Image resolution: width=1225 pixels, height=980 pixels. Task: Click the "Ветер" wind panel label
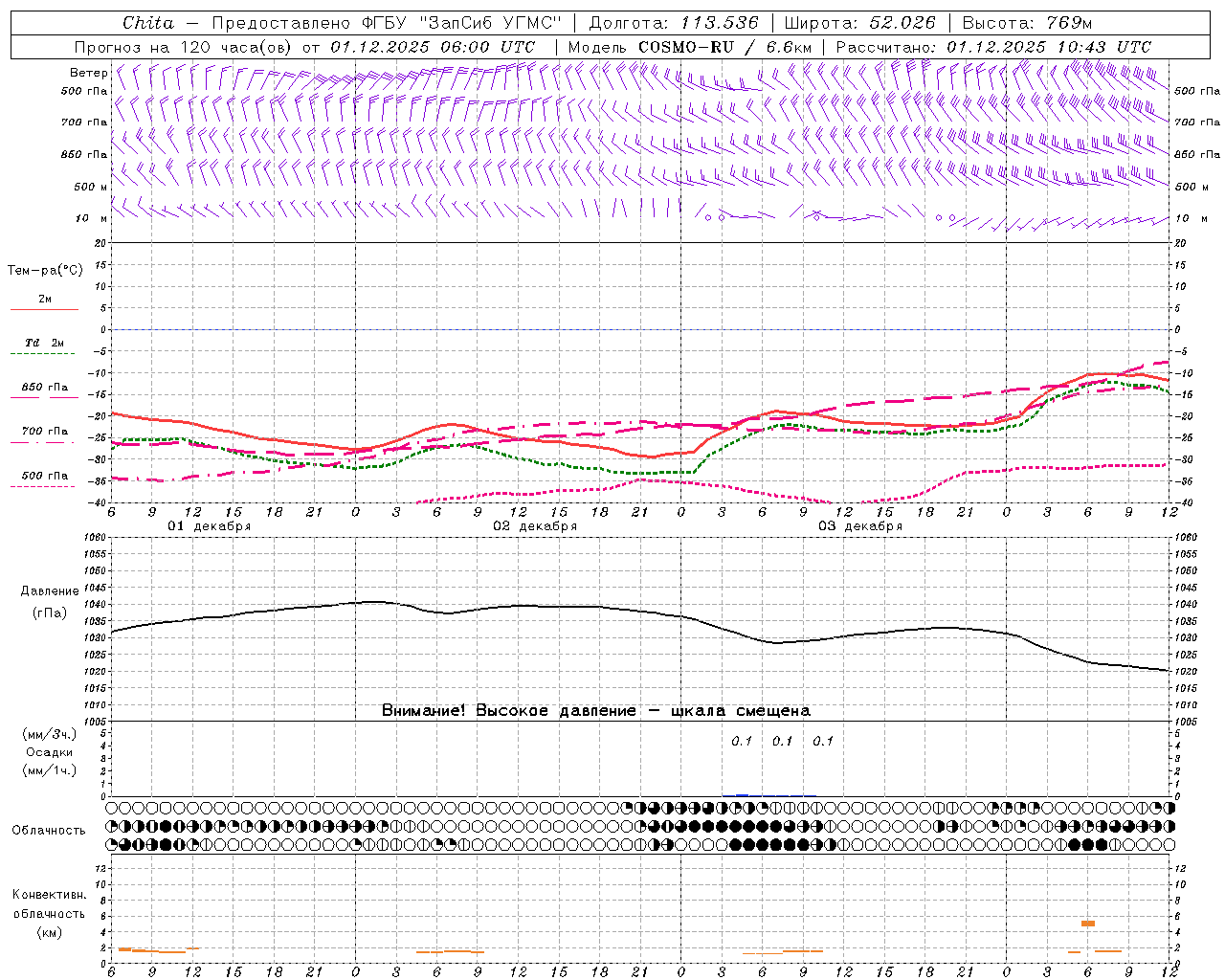(88, 73)
